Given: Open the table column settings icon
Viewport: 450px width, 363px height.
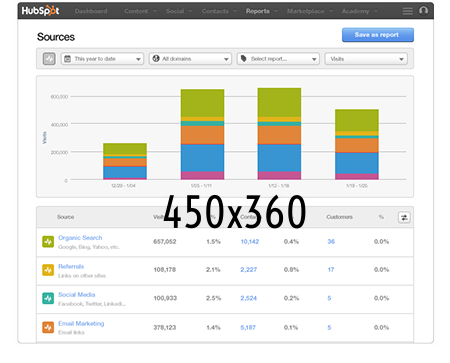Looking at the screenshot, I should (404, 218).
